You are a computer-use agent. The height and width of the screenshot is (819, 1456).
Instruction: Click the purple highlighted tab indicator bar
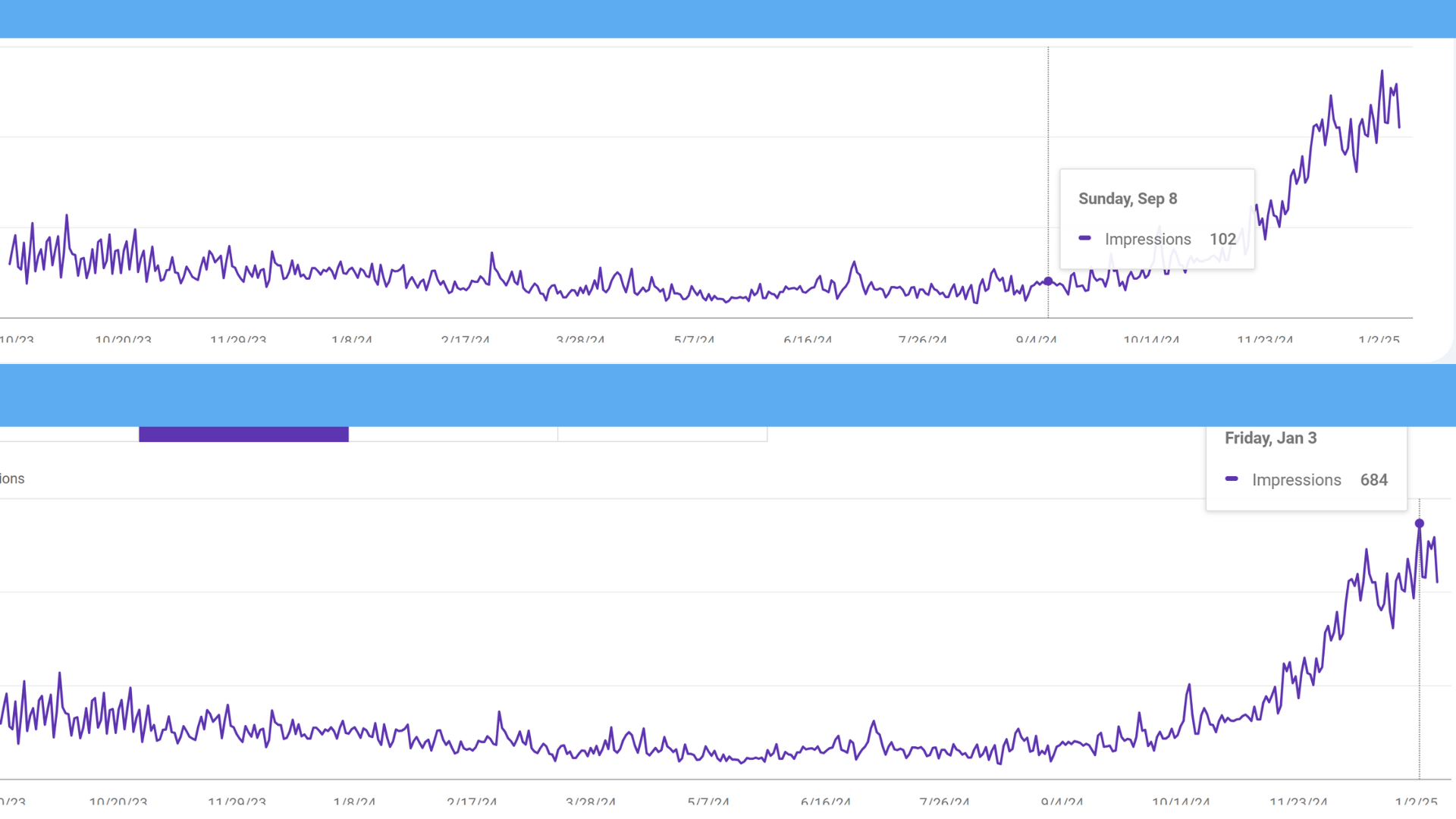coord(243,434)
